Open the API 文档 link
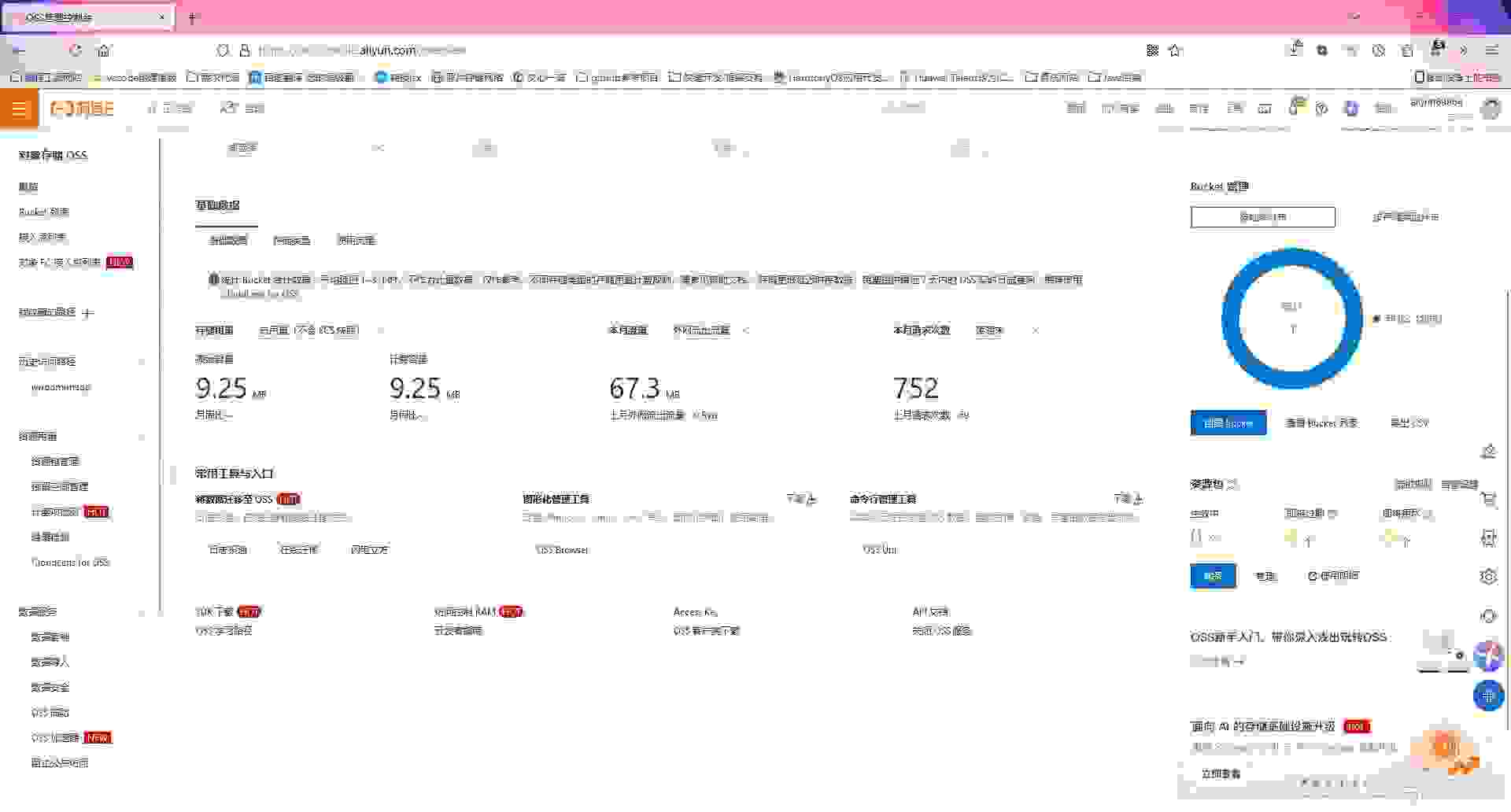This screenshot has width=1511, height=812. [931, 612]
